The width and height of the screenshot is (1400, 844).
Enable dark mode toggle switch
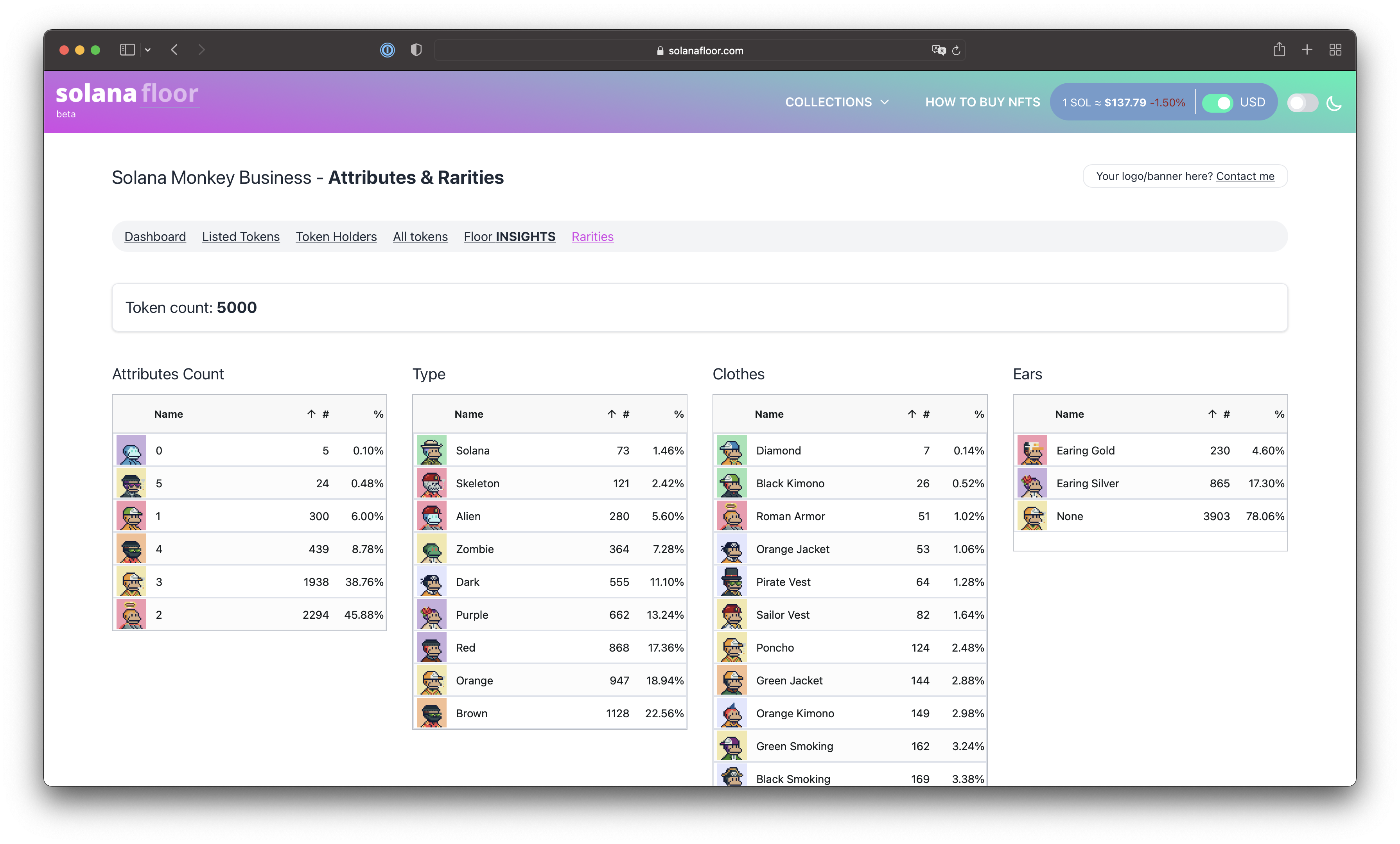(x=1302, y=103)
